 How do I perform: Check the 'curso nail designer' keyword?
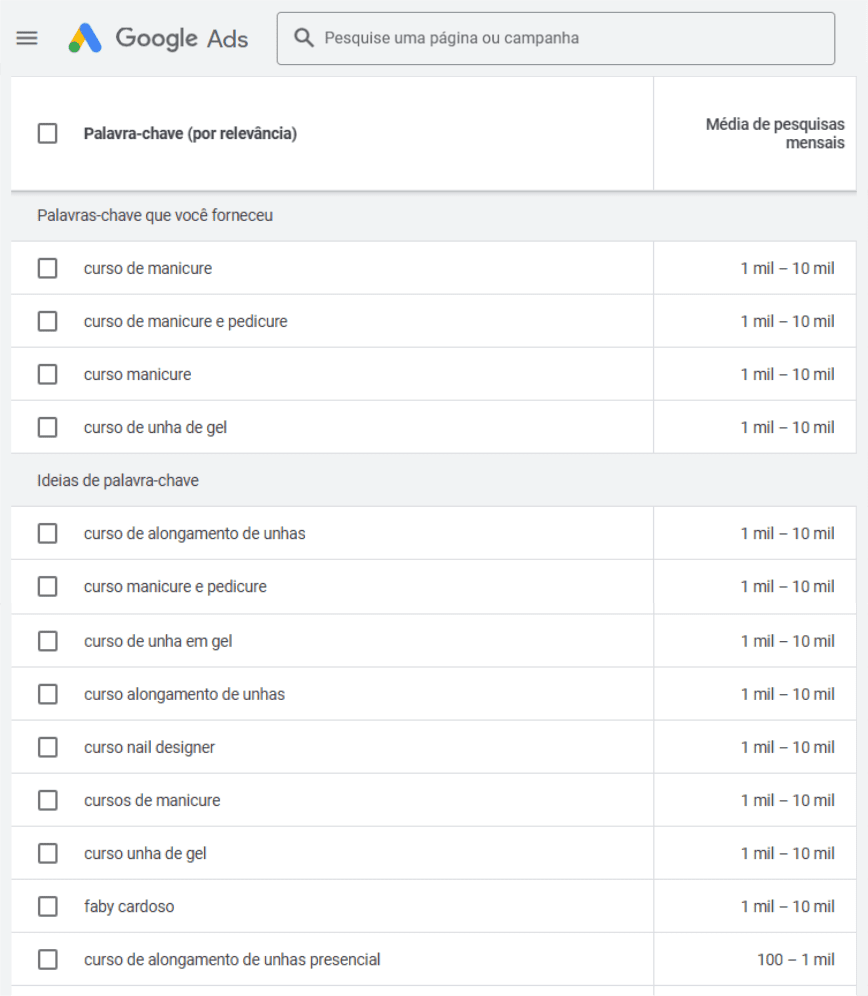(47, 747)
